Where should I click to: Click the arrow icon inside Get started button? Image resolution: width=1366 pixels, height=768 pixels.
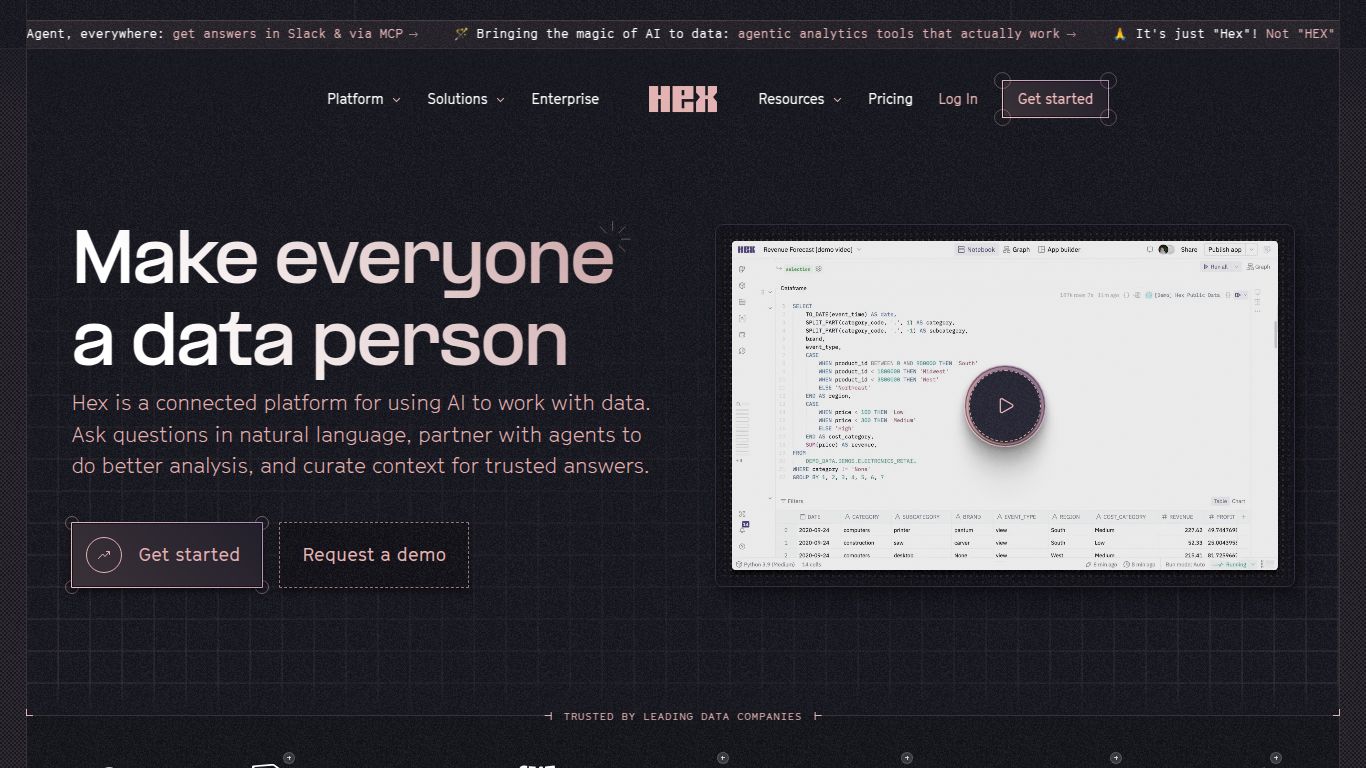102,554
